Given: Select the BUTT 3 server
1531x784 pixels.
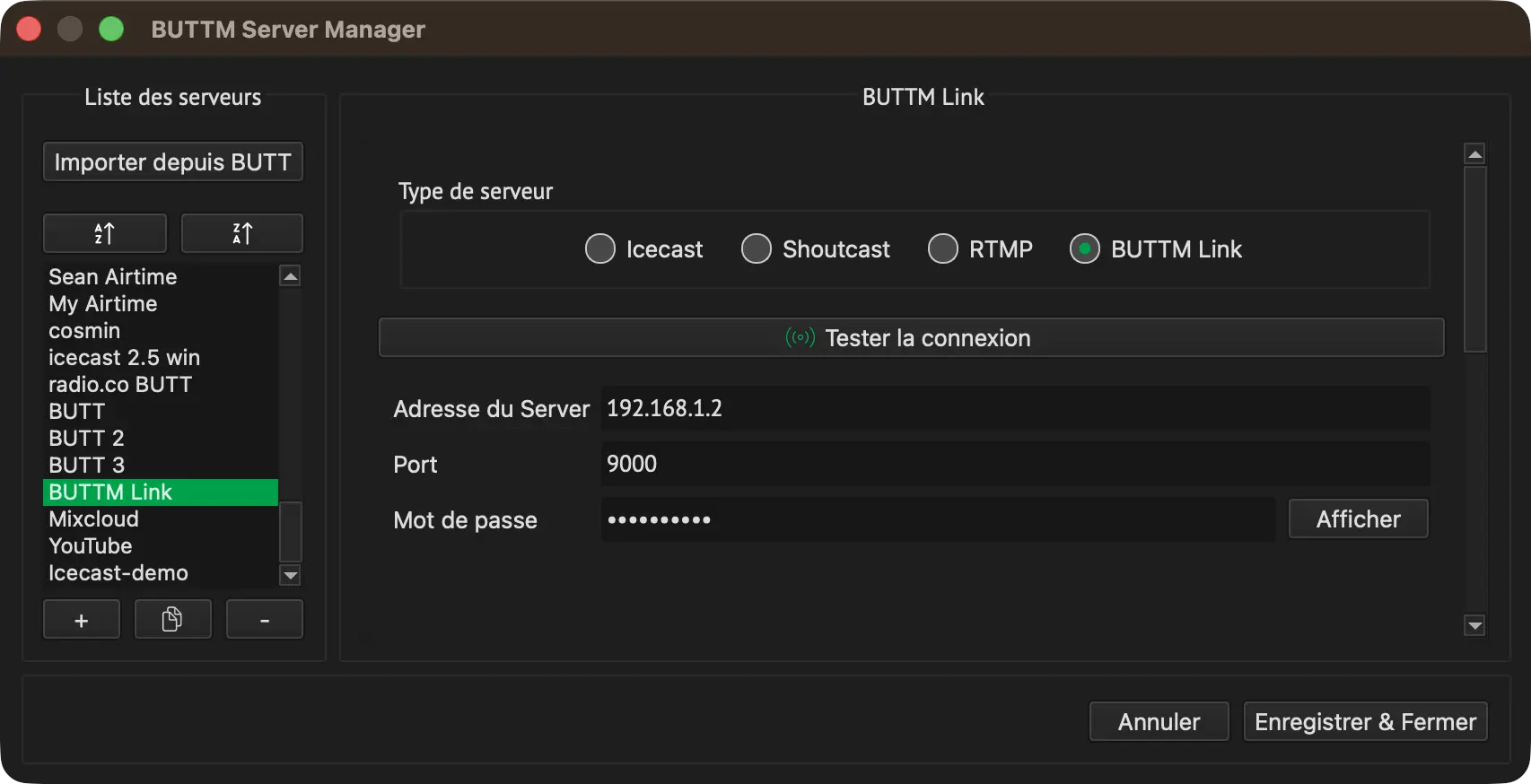Looking at the screenshot, I should coord(161,466).
